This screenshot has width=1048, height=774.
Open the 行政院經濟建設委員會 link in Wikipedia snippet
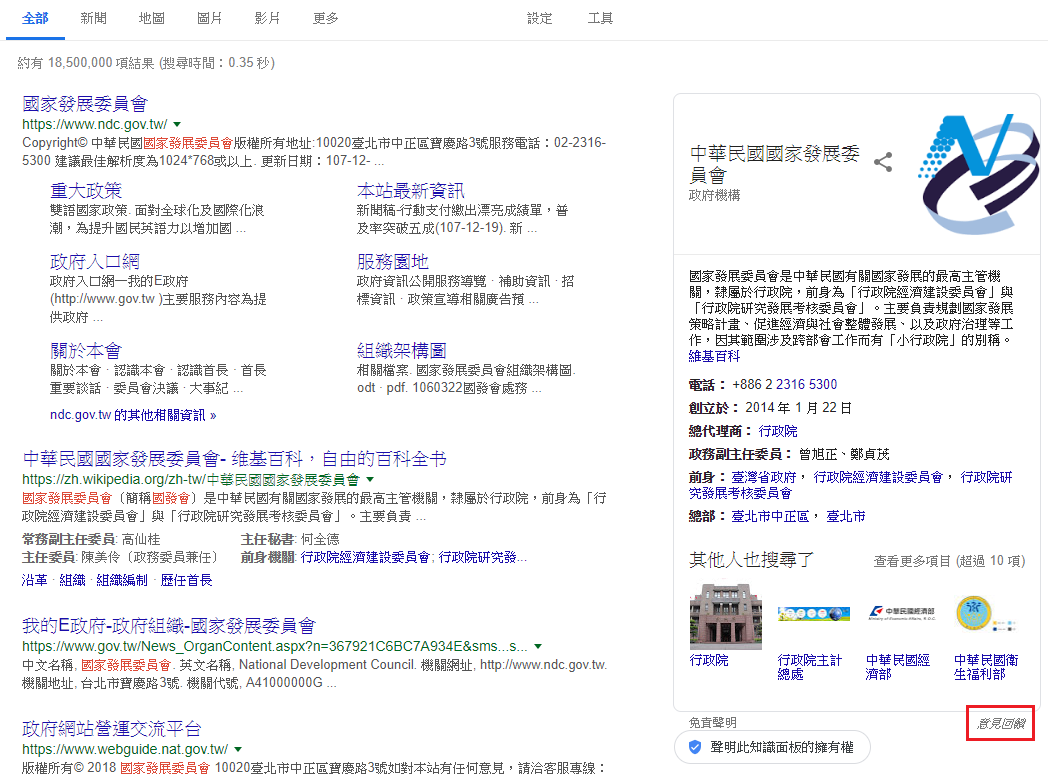(x=365, y=557)
